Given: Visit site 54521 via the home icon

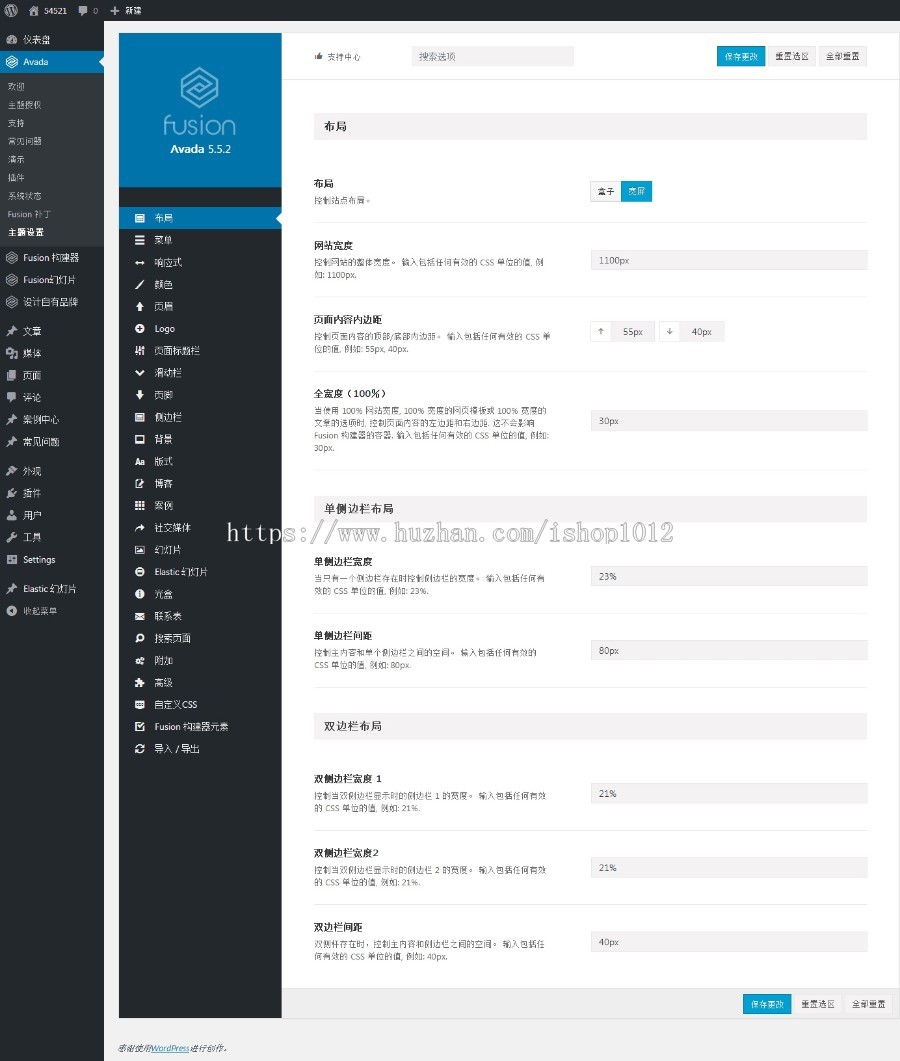Looking at the screenshot, I should [x=47, y=10].
